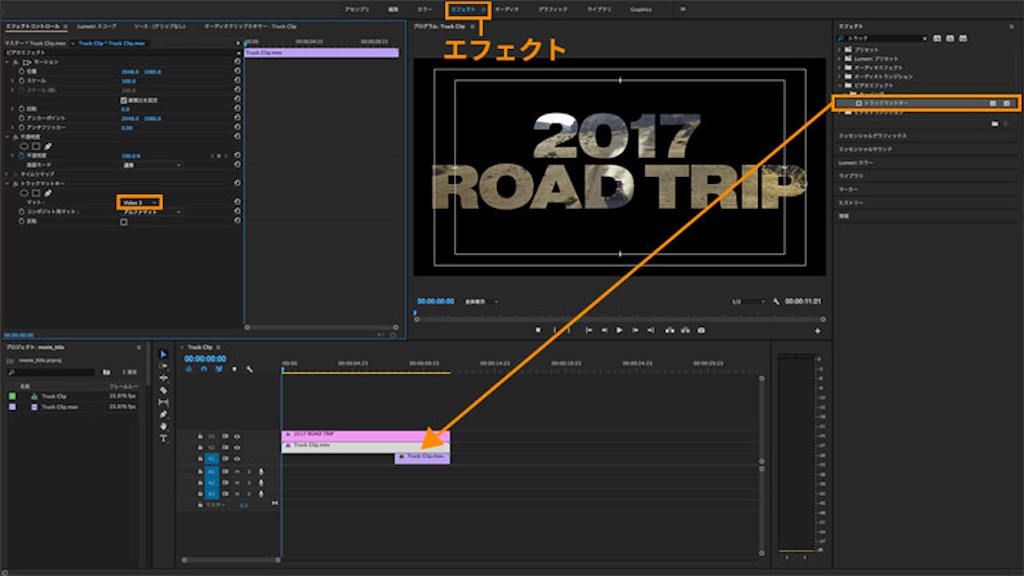Click ellipse mask tool under Opacity effect
This screenshot has width=1024, height=576.
(24, 146)
